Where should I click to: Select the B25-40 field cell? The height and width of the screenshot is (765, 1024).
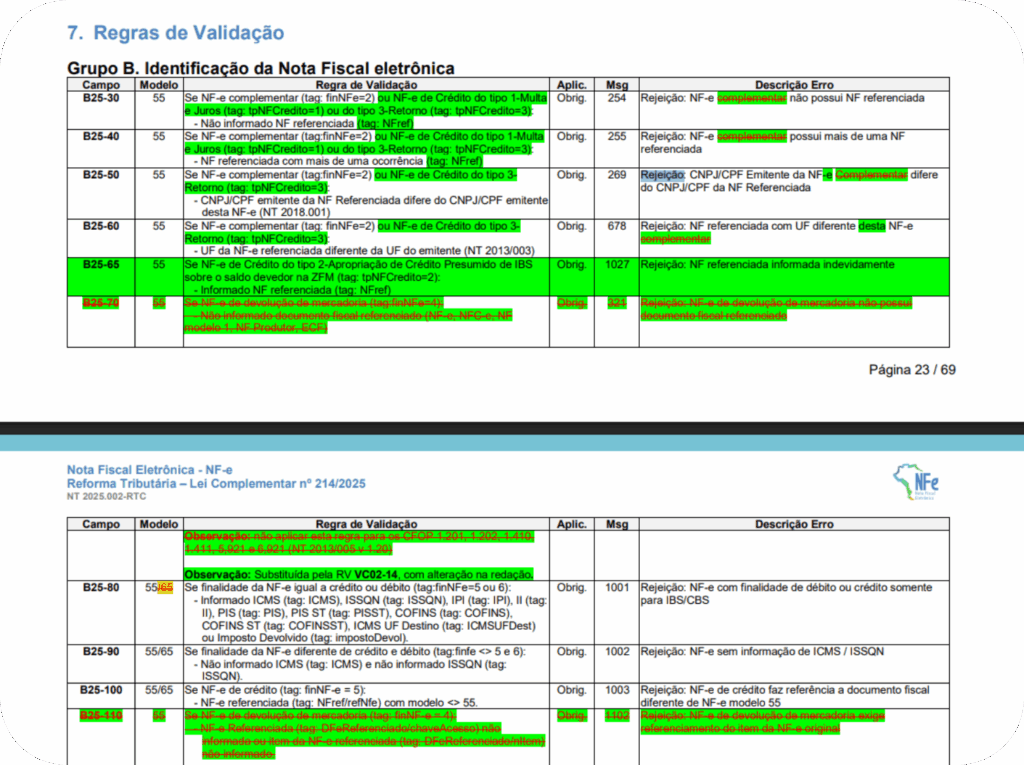pos(100,136)
